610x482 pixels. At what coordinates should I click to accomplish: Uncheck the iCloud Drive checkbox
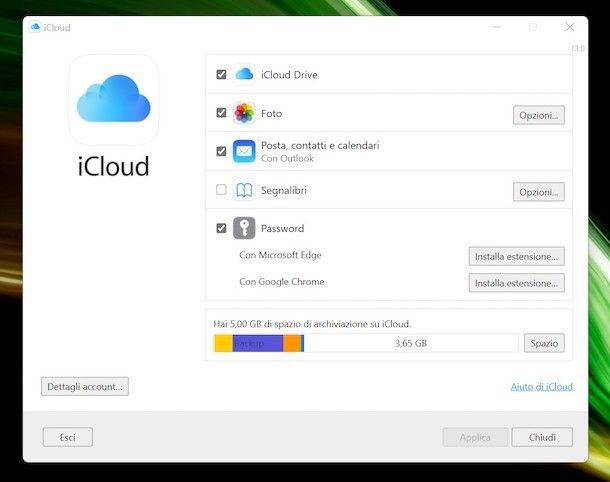pyautogui.click(x=221, y=75)
